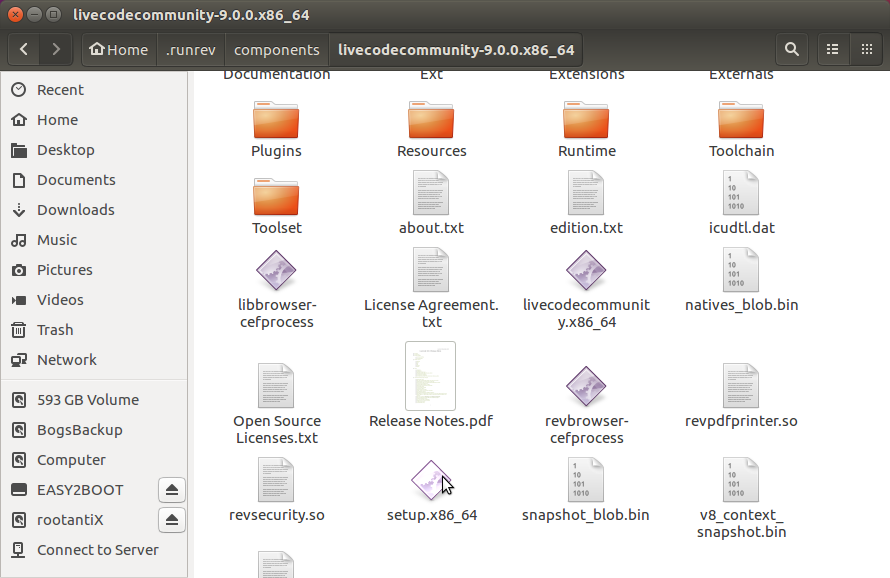890x578 pixels.
Task: Open the BogsBackup volume
Action: click(x=94, y=430)
